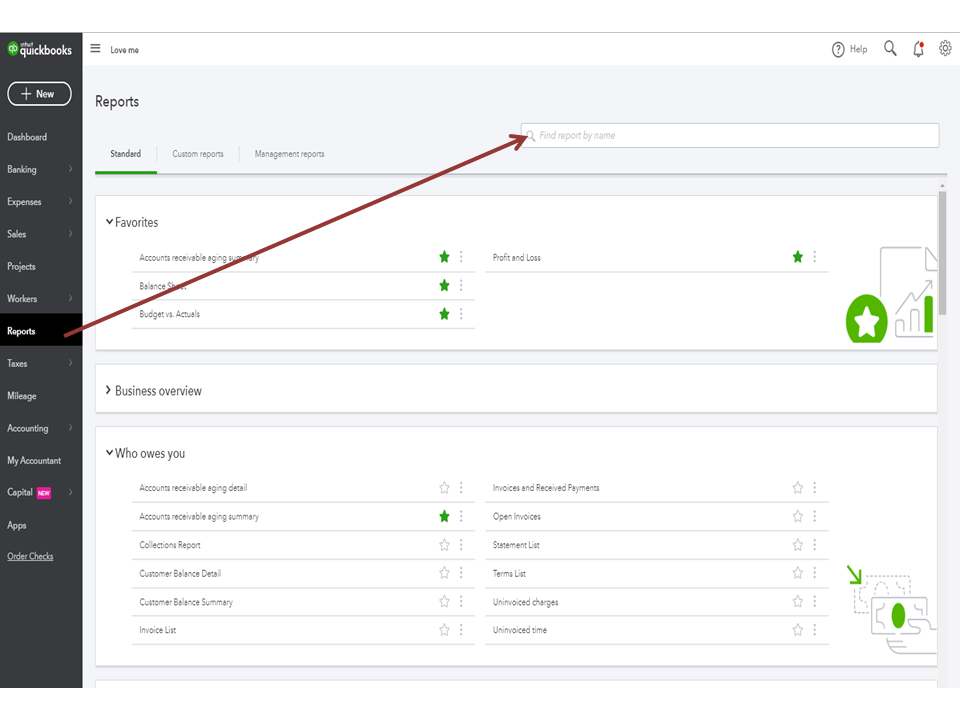This screenshot has width=960, height=720.
Task: Collapse the Who owes you section
Action: click(109, 453)
